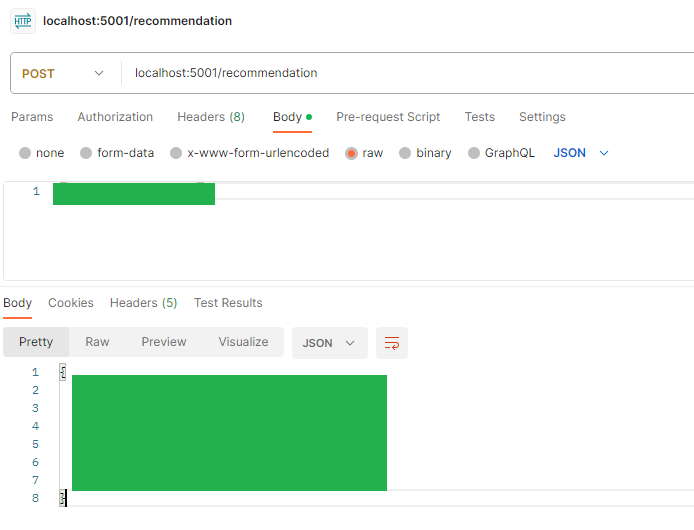
Task: Select the raw body radio button
Action: [351, 153]
